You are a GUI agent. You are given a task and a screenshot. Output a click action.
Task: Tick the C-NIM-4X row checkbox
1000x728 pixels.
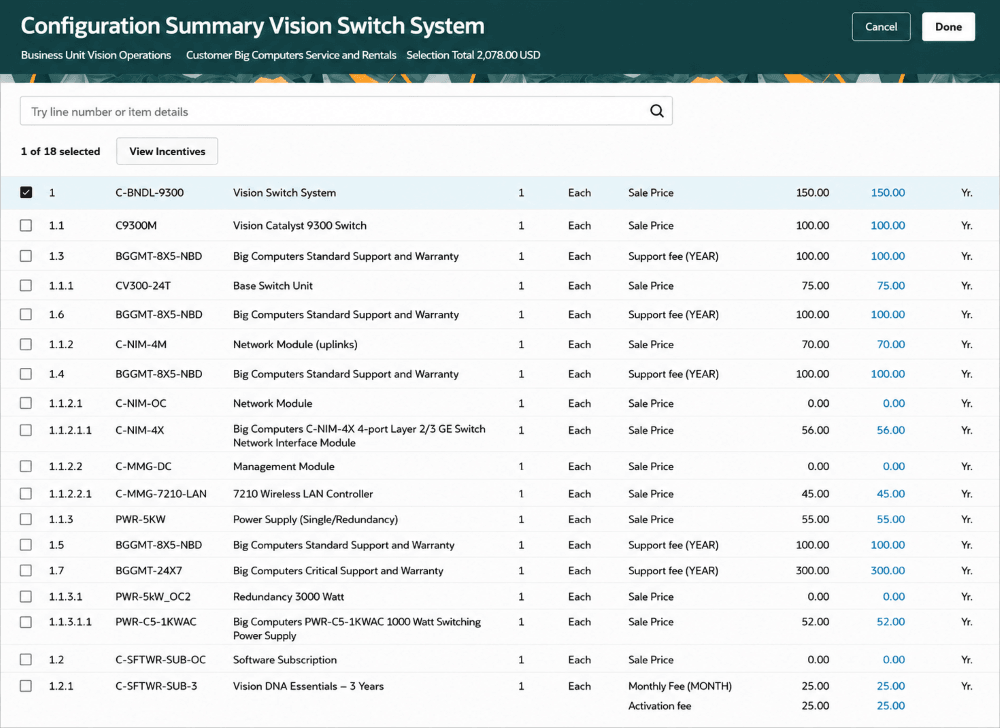[x=26, y=430]
